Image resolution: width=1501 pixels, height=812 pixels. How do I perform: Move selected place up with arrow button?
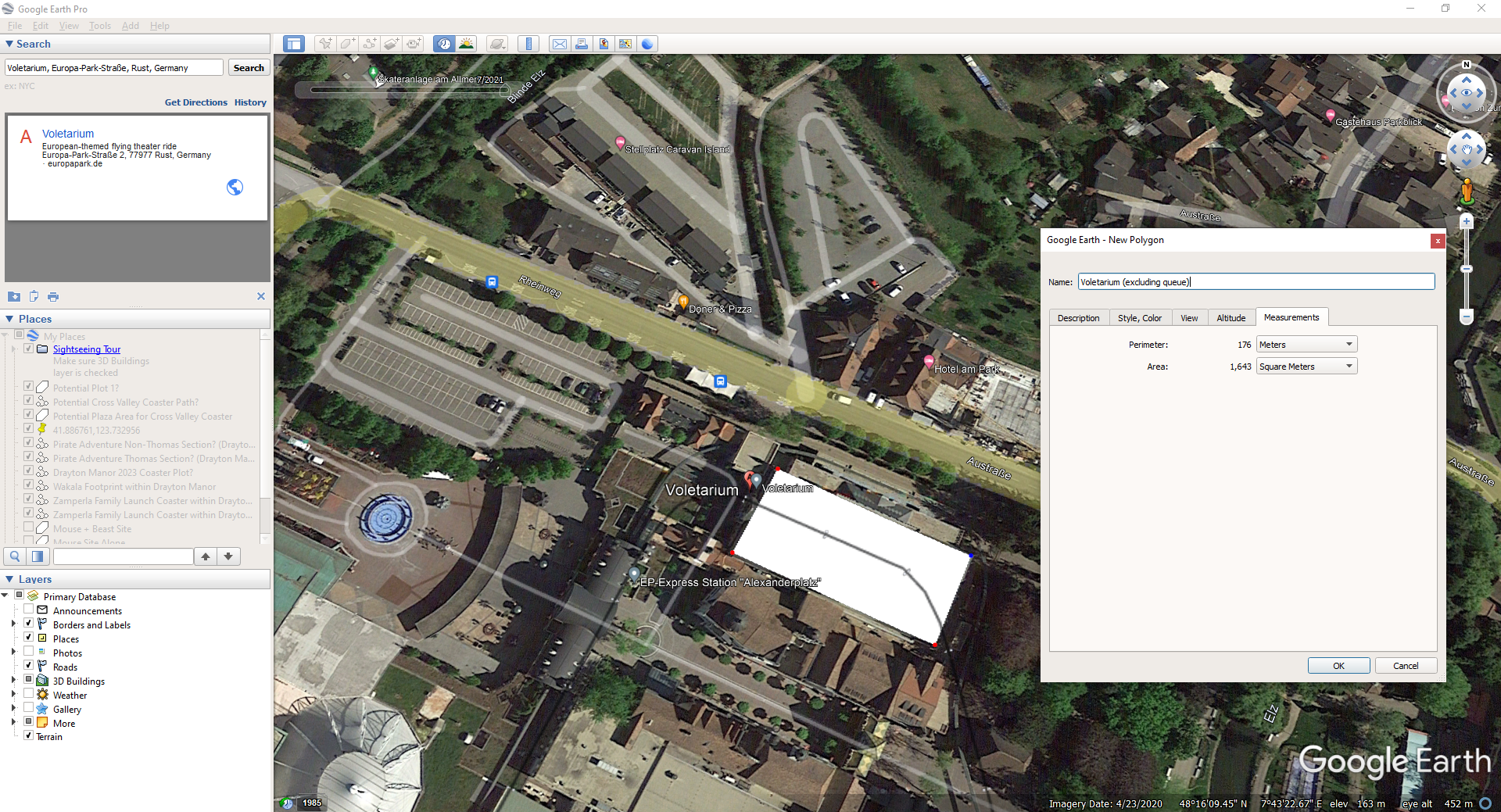click(206, 556)
